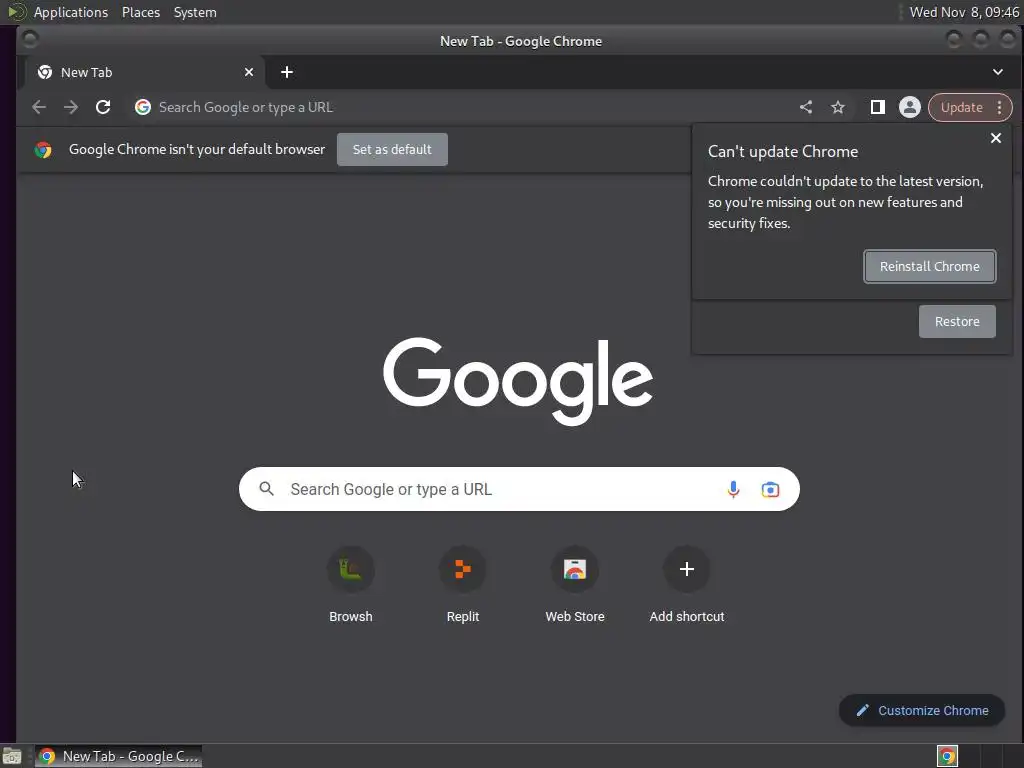
Task: Add a new shortcut tile
Action: click(x=687, y=584)
